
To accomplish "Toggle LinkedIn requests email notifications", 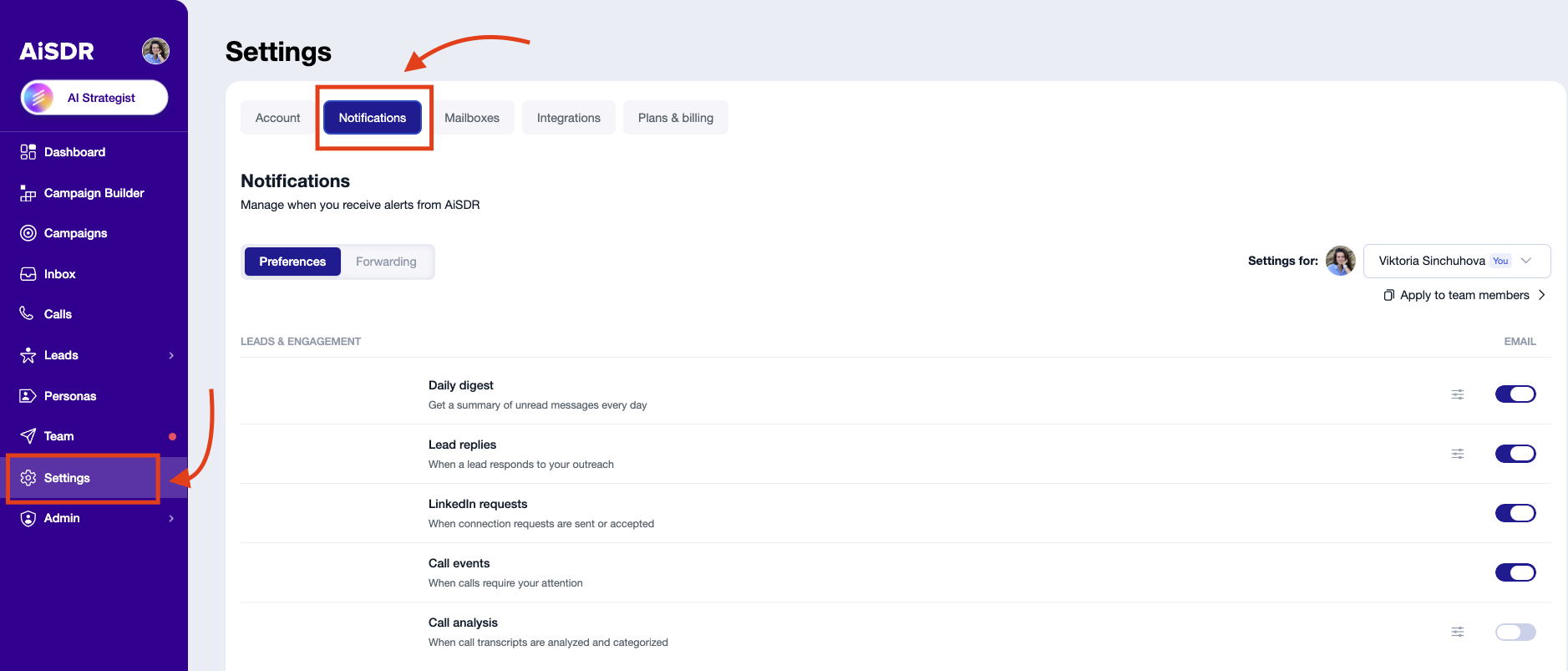I will click(1515, 513).
